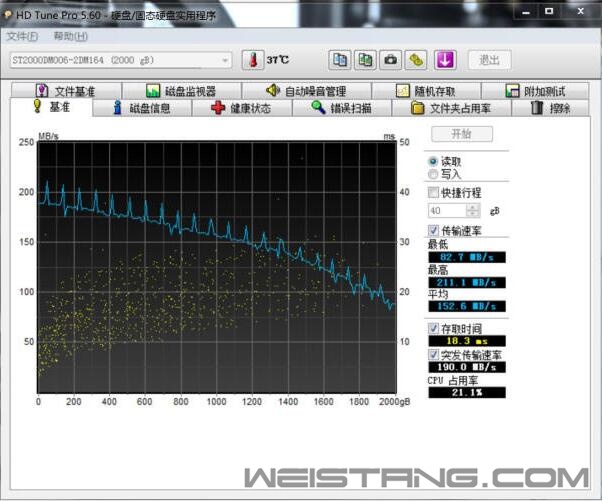Switch to the 健康状态 tab
602x501 pixels.
[242, 108]
